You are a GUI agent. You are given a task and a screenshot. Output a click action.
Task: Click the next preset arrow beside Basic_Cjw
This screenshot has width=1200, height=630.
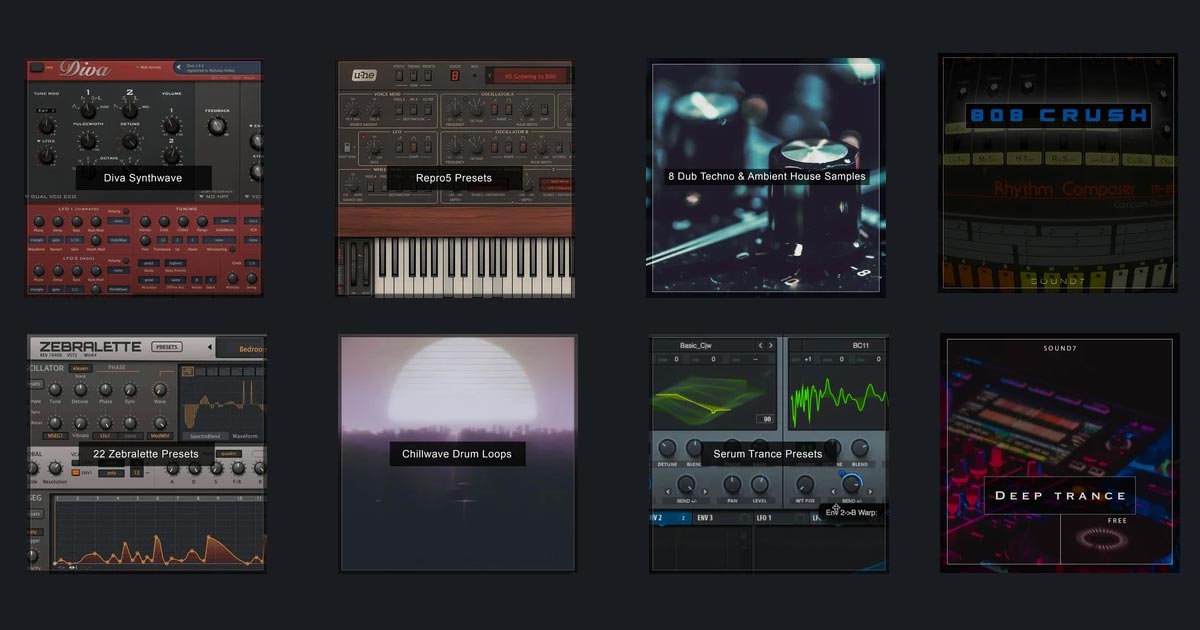774,345
